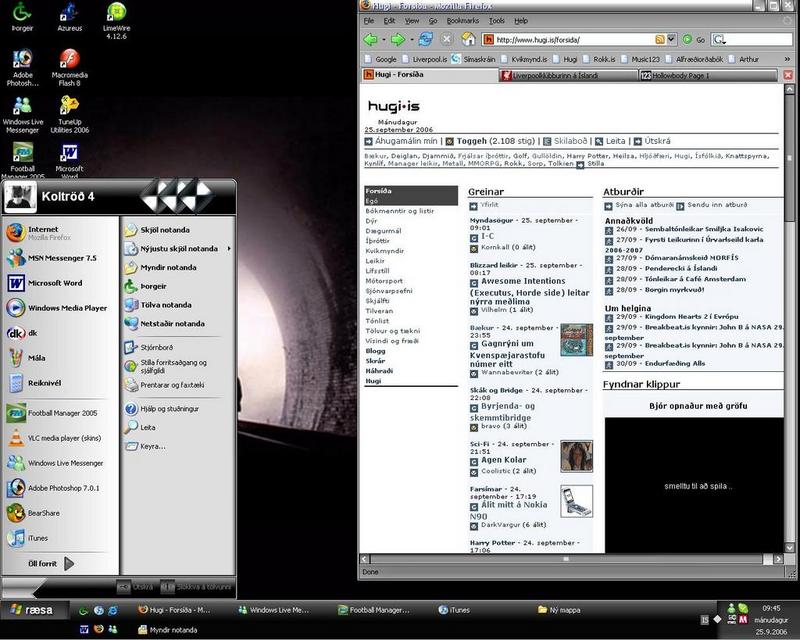Click Útskrá log off button in start menu
The image size is (800, 640).
click(x=136, y=587)
